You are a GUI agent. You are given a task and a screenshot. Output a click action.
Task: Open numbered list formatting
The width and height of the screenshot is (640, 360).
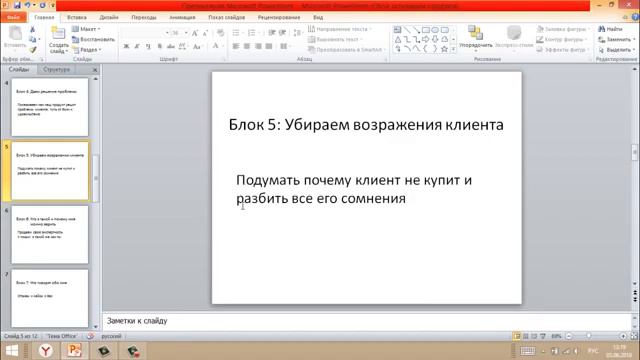[x=252, y=33]
